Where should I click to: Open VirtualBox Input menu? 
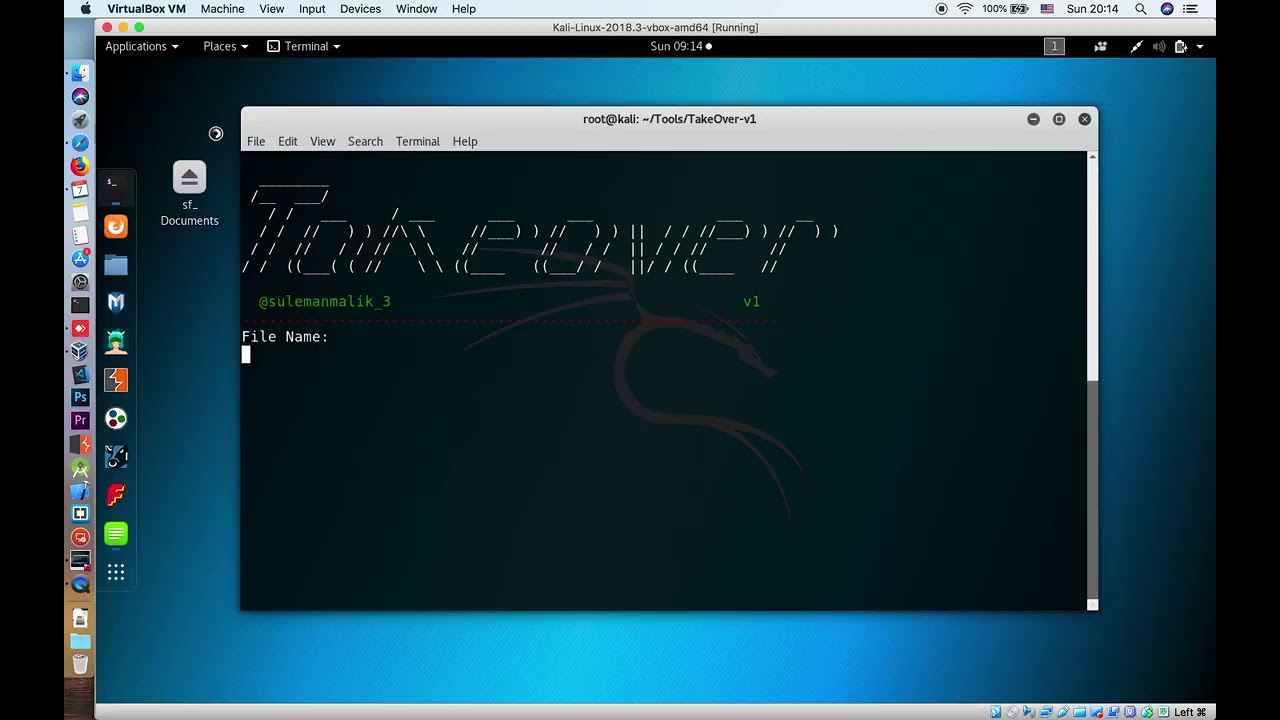[312, 9]
